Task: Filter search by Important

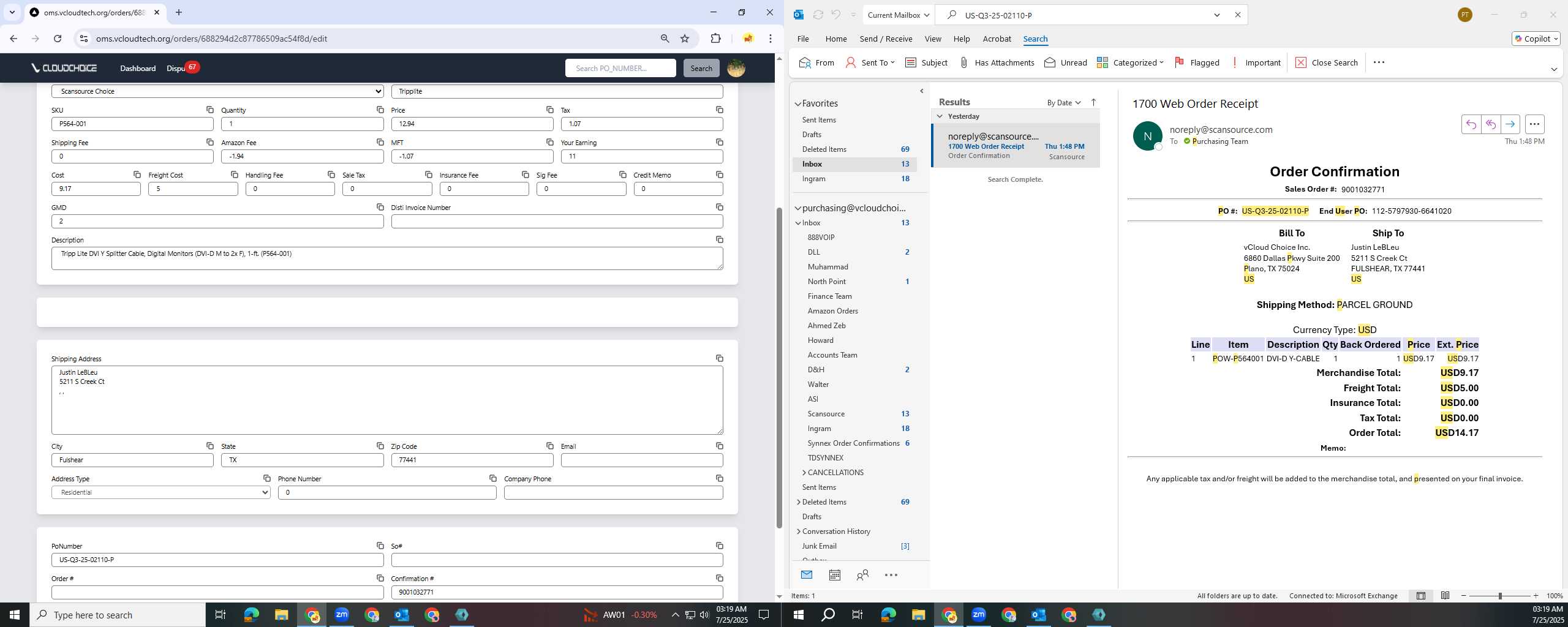Action: [x=1255, y=62]
